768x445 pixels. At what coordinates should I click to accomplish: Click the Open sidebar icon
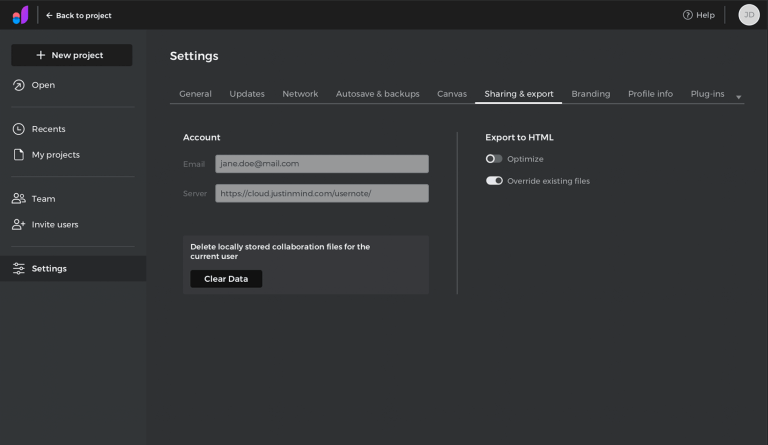pyautogui.click(x=19, y=85)
